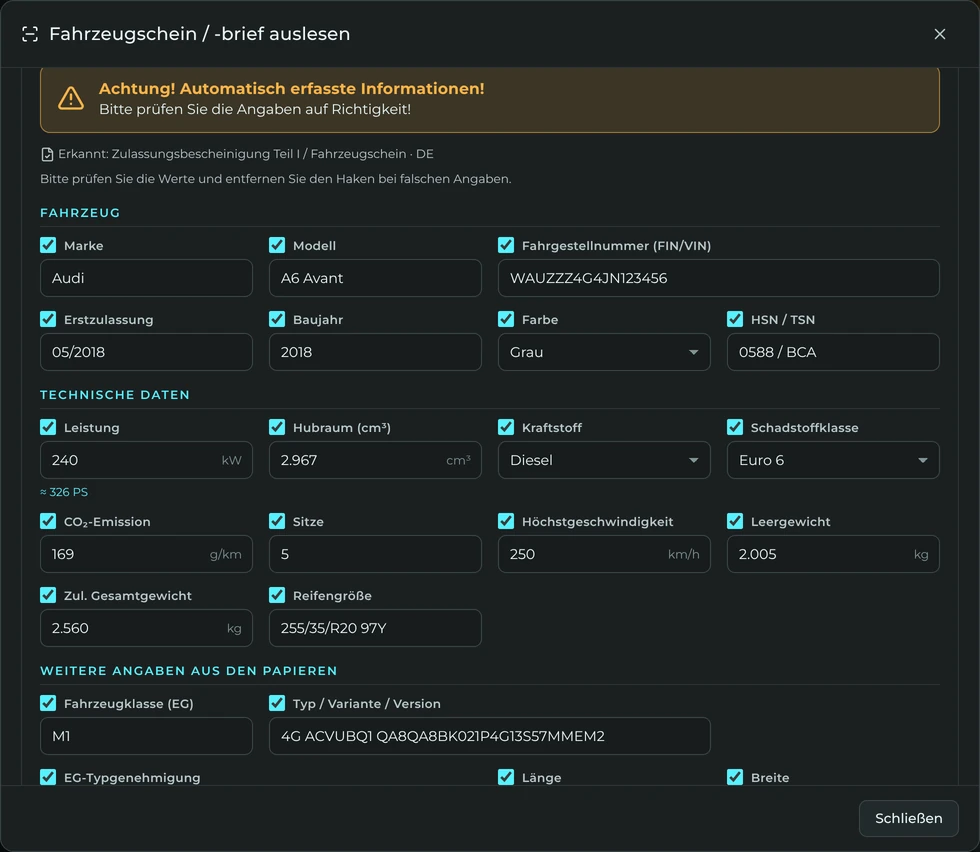Screen dimensions: 980x852
Task: Edit the Reifengröße field 255/35/R20 97Y
Action: (x=375, y=628)
